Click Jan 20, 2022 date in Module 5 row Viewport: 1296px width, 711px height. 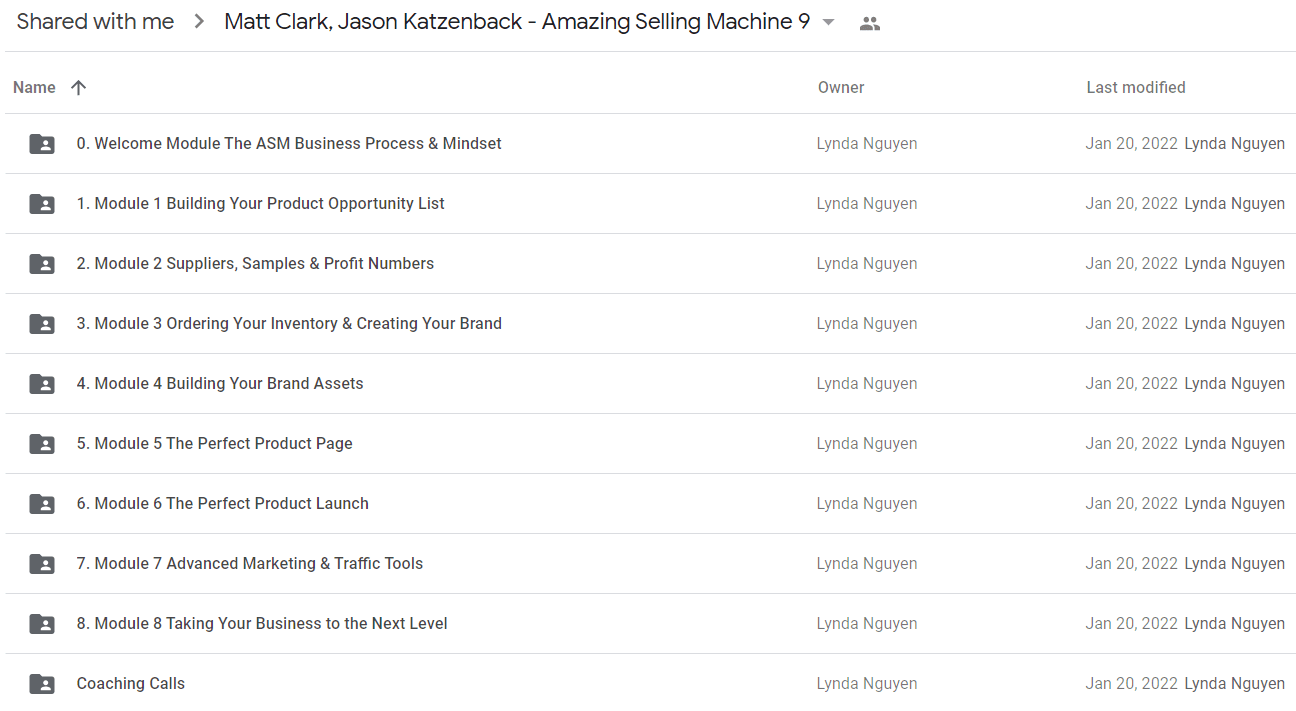1132,444
